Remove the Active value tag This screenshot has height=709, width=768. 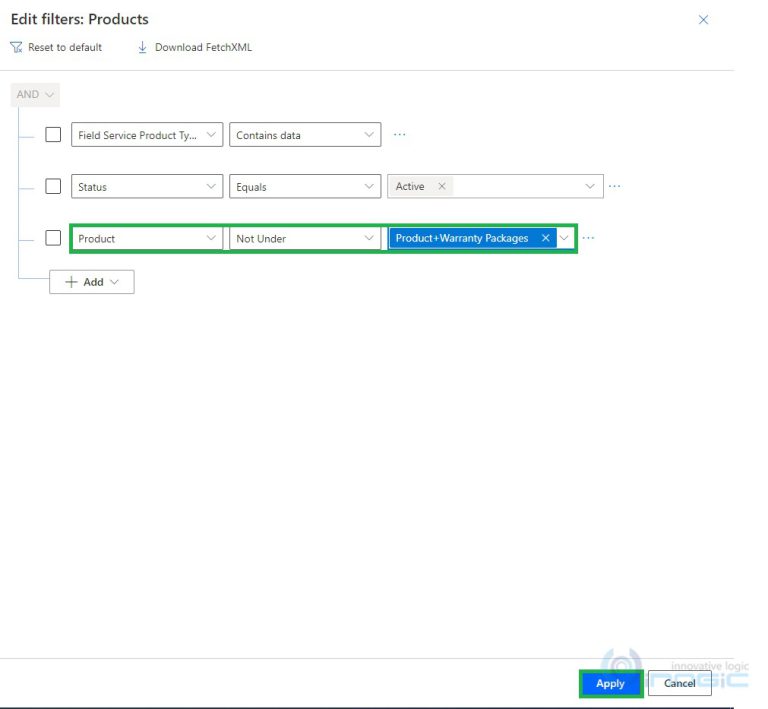click(442, 186)
